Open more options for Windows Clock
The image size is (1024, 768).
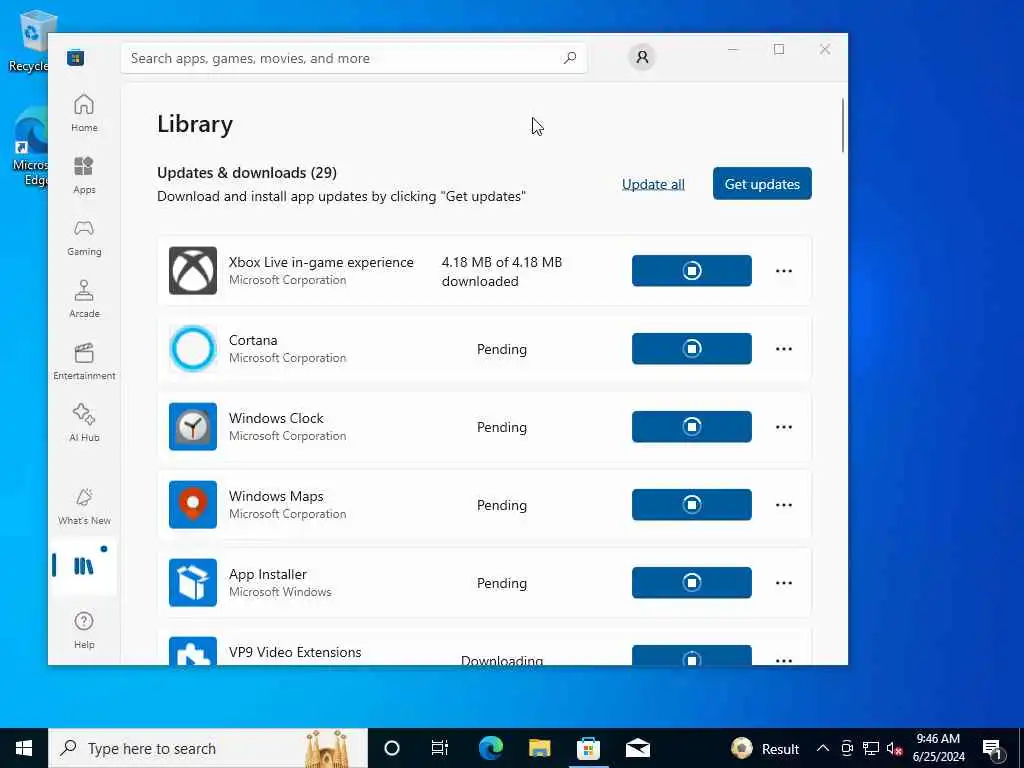(x=784, y=426)
